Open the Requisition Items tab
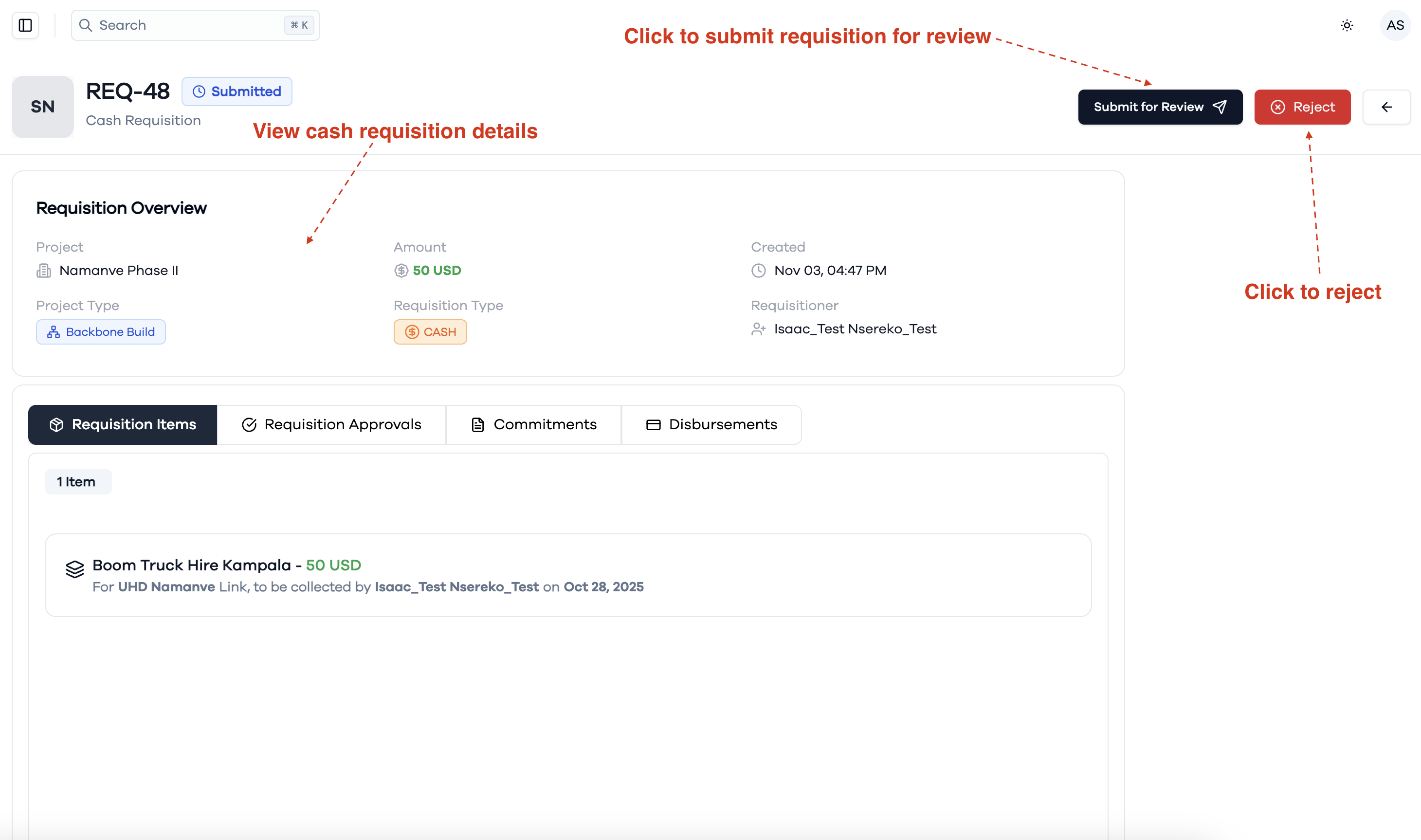Image resolution: width=1421 pixels, height=840 pixels. point(123,424)
